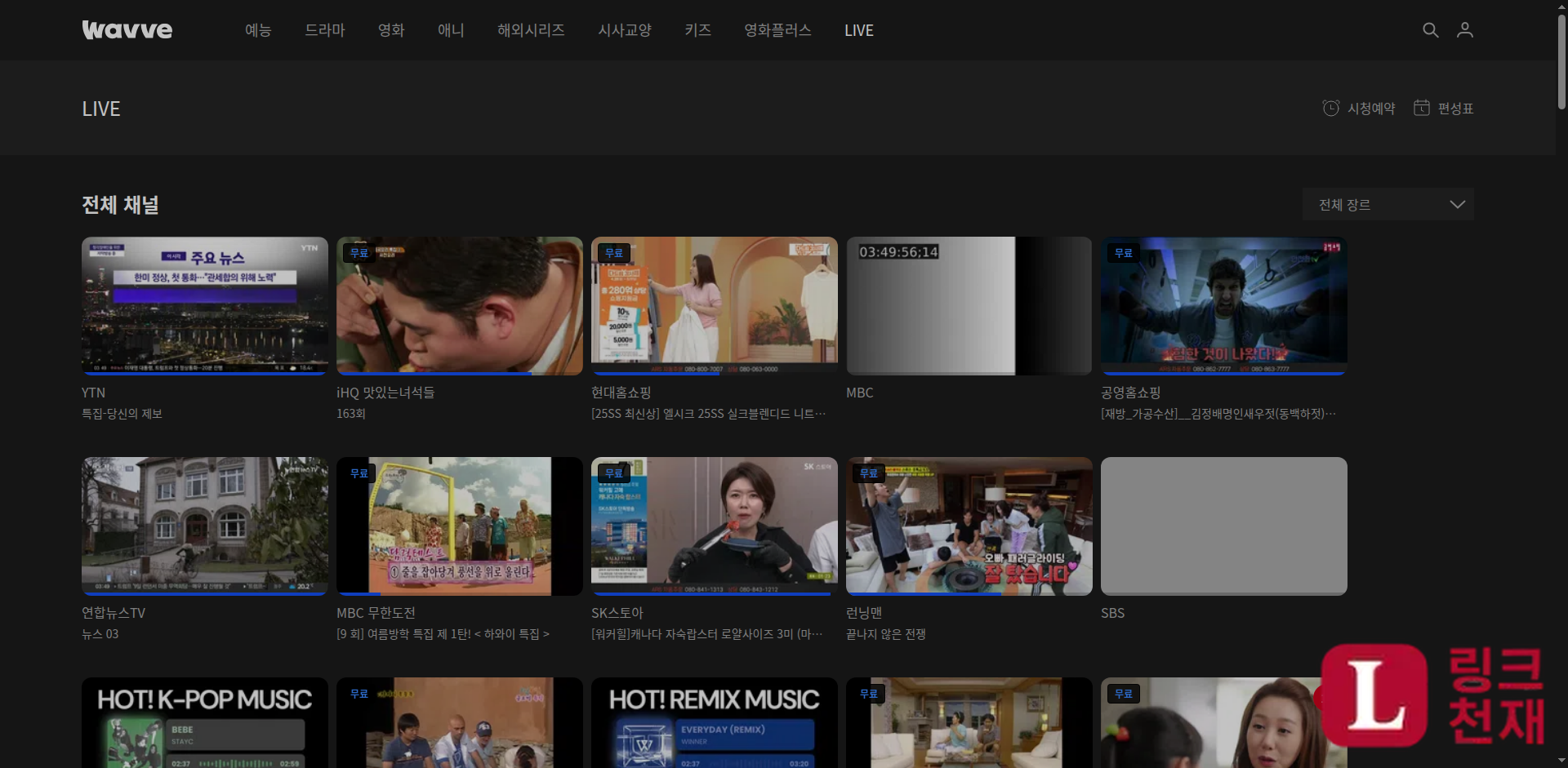
Task: Click the 무료 badge on 런닝맨
Action: [869, 473]
